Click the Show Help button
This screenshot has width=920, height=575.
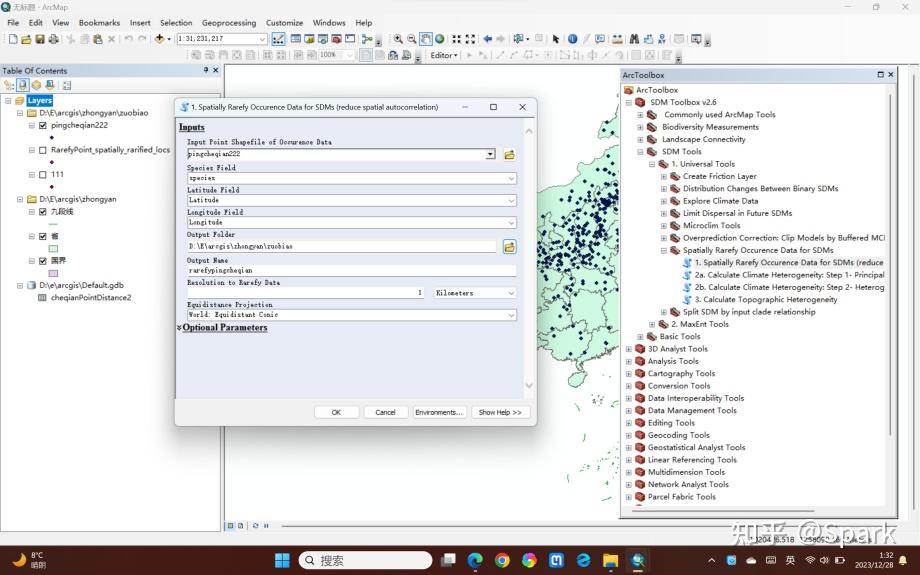(x=499, y=412)
